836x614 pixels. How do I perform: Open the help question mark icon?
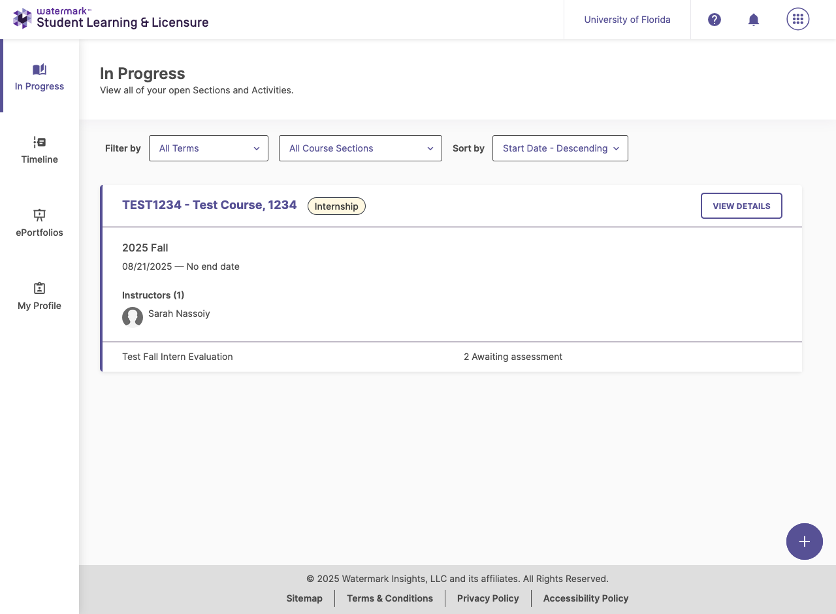tap(714, 20)
